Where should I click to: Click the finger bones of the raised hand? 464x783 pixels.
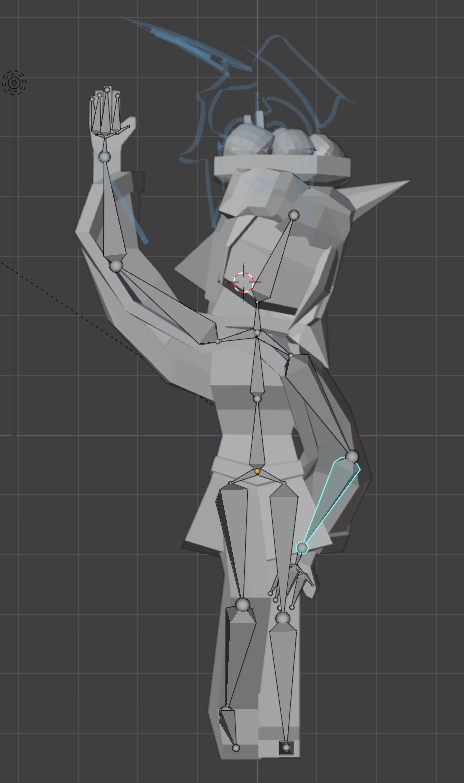click(106, 112)
